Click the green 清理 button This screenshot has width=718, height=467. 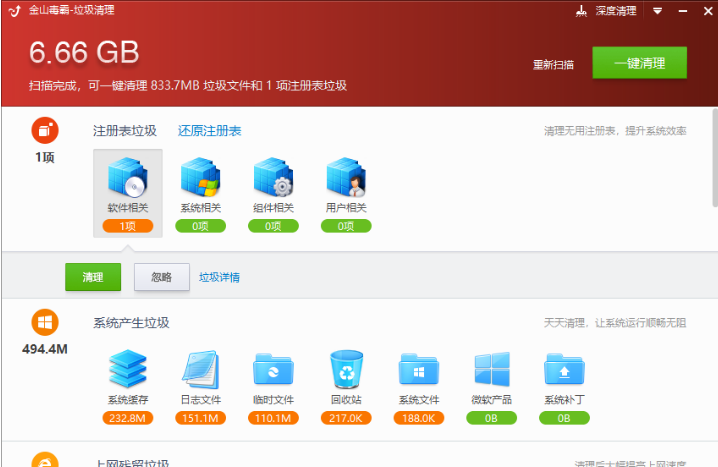(x=93, y=277)
